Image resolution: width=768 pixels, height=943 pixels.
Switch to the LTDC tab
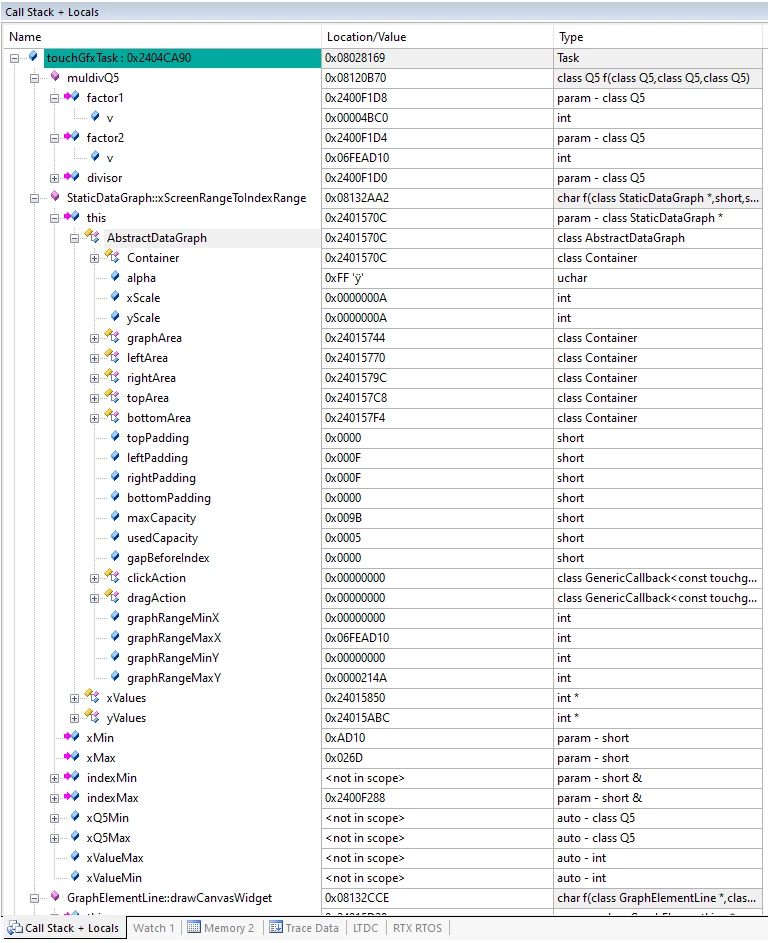(366, 928)
